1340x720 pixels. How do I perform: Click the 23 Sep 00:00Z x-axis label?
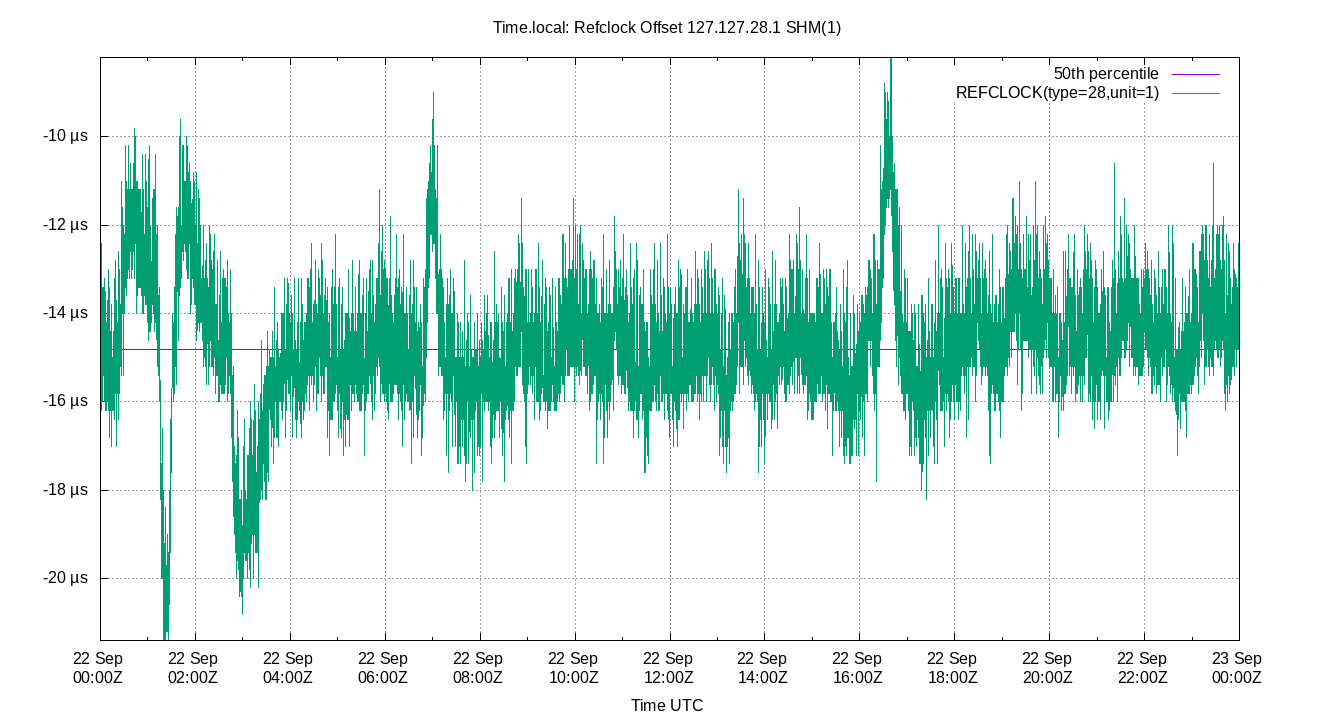pos(1238,668)
